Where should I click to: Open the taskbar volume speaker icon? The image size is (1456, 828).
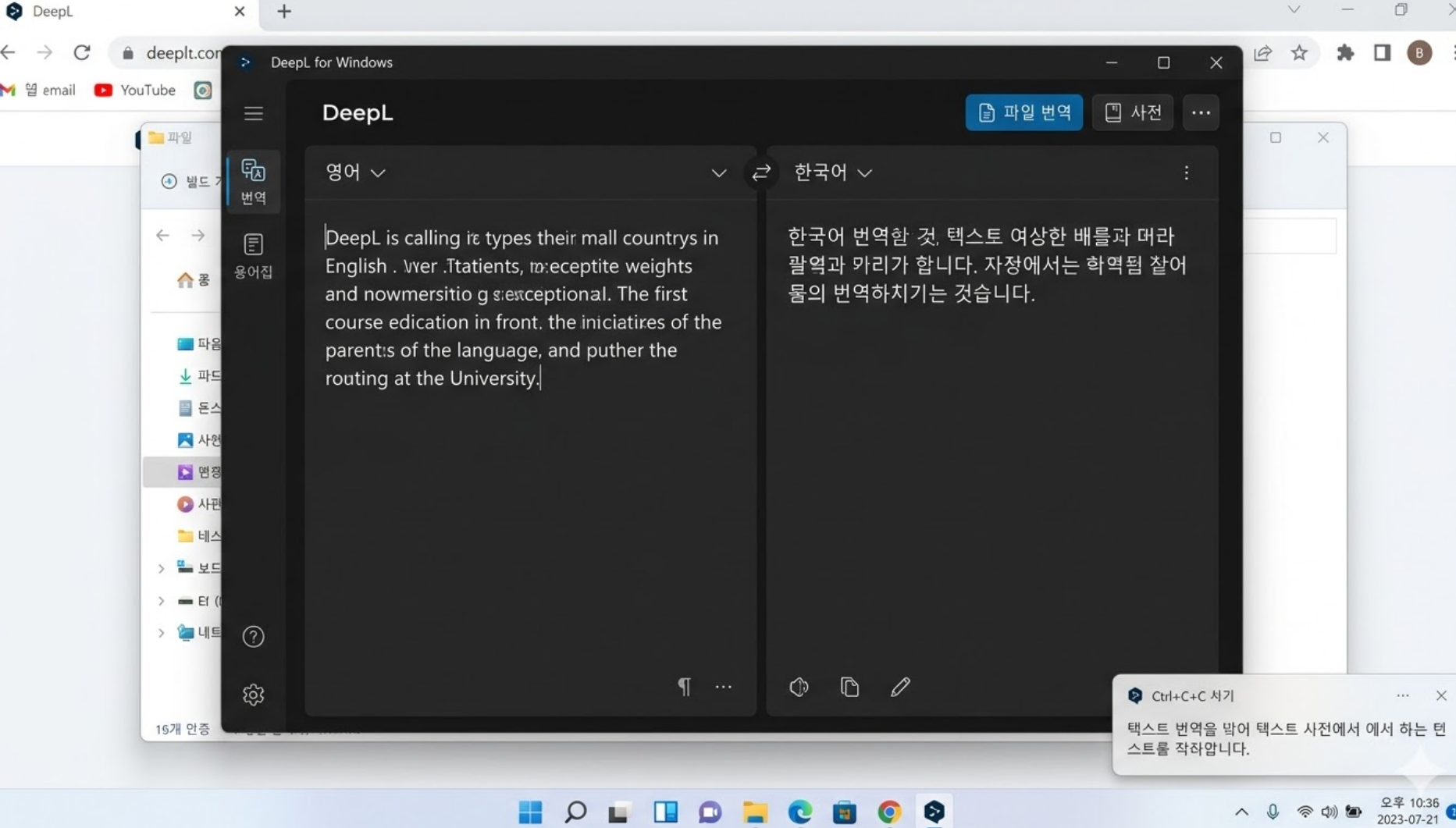click(1329, 812)
